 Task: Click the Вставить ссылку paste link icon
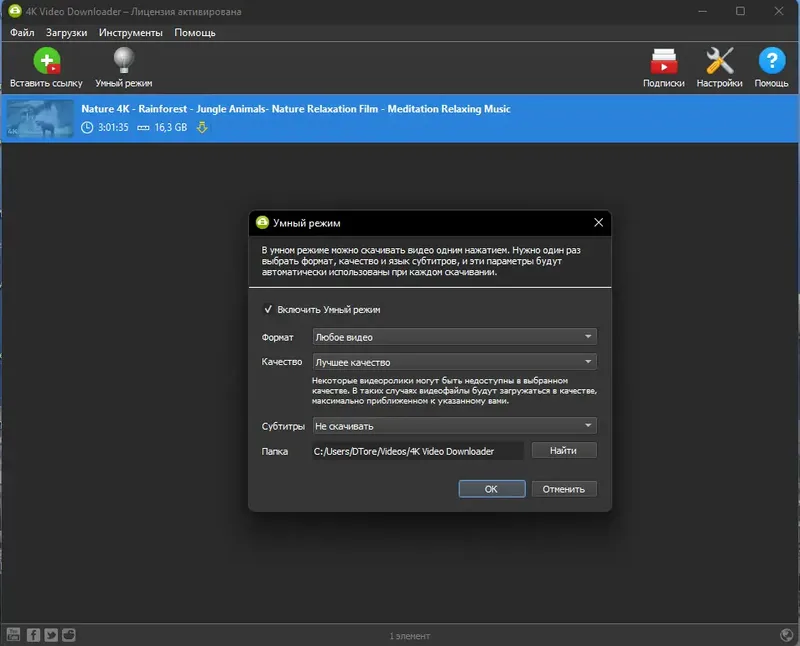[46, 61]
